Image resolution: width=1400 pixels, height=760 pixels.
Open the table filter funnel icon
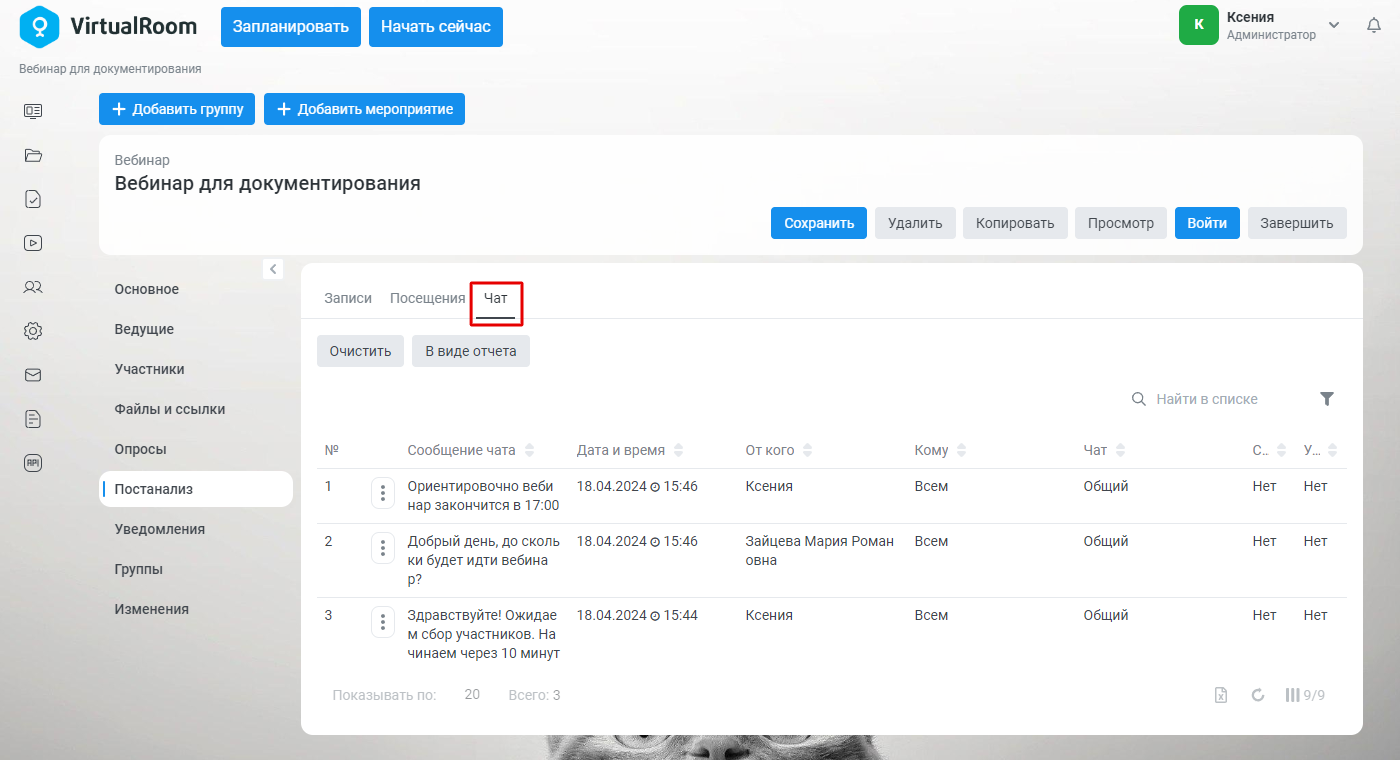coord(1327,399)
